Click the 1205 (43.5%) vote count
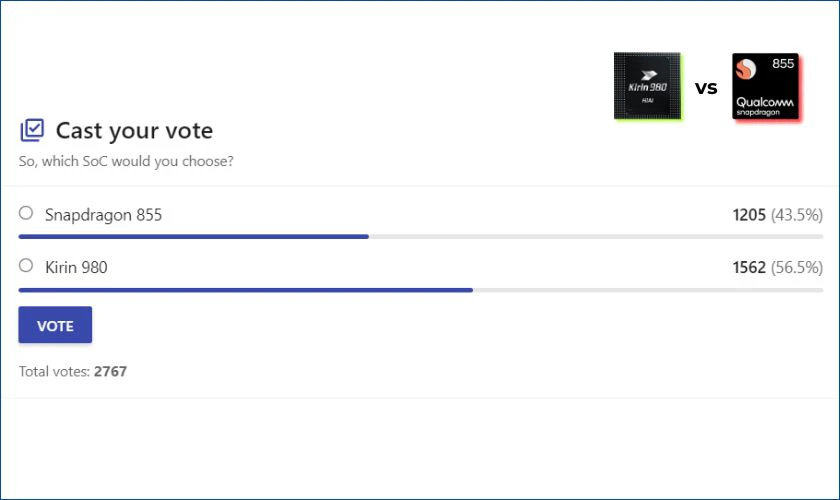840x500 pixels. 777,215
